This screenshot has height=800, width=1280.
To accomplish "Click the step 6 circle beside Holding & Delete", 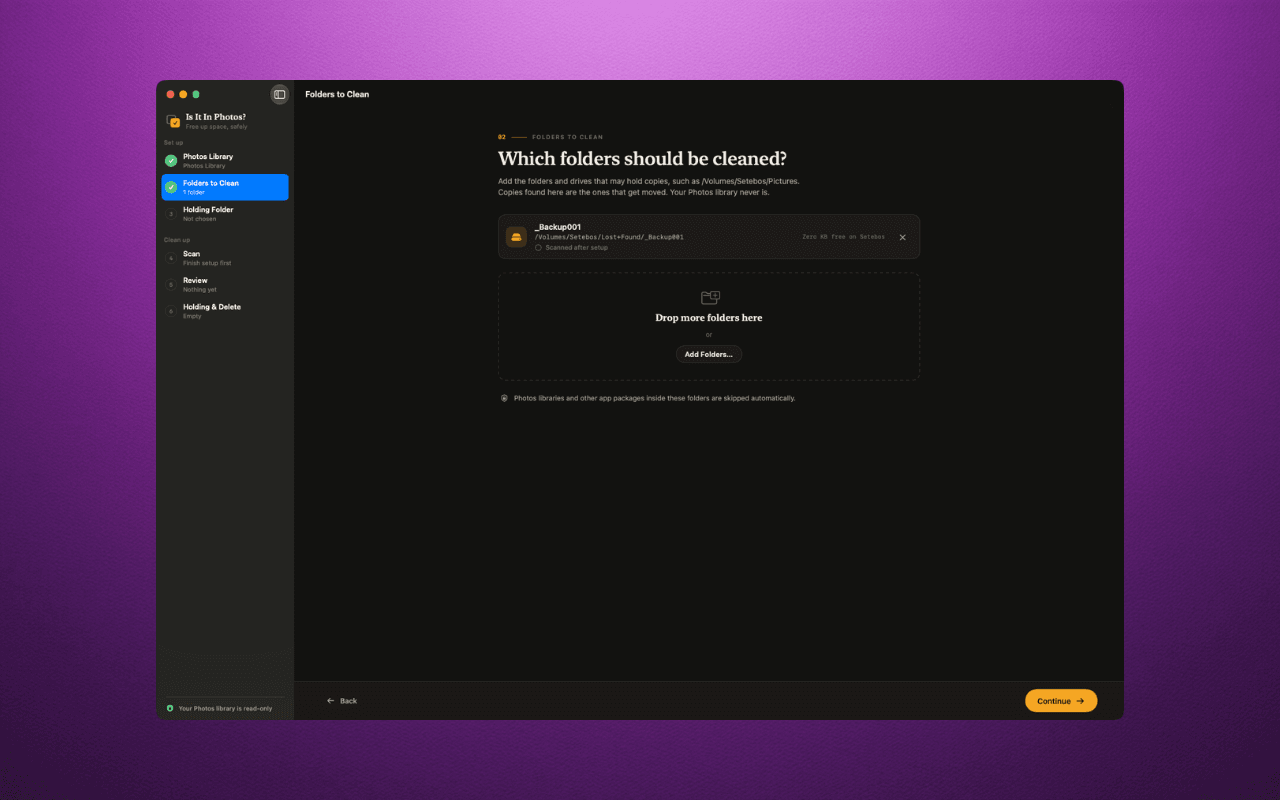I will point(171,311).
